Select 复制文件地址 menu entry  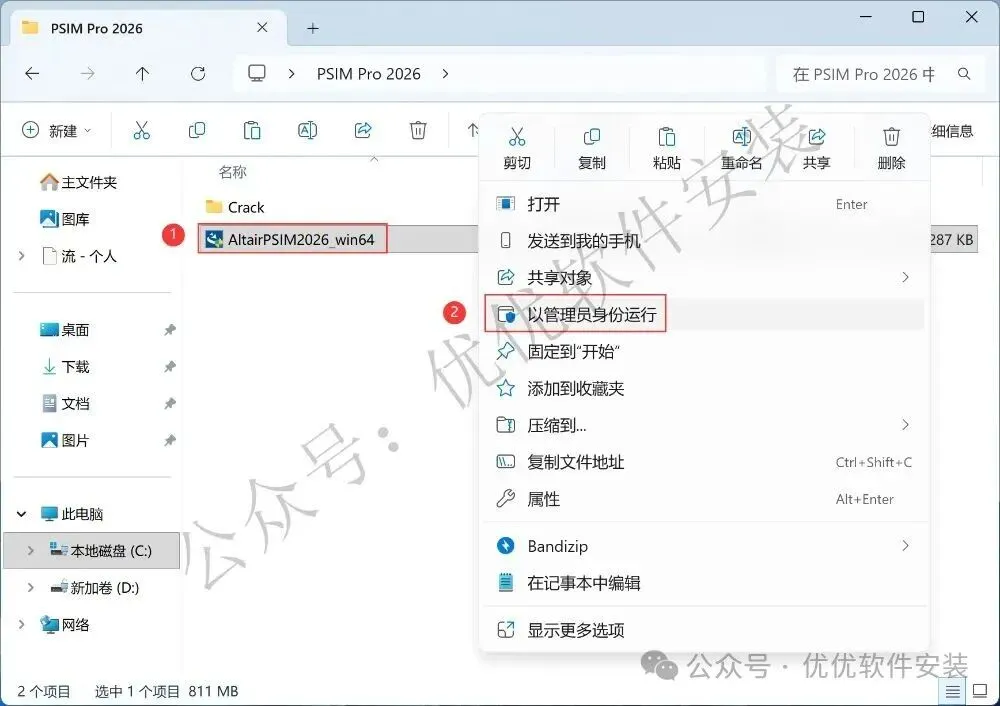point(705,462)
